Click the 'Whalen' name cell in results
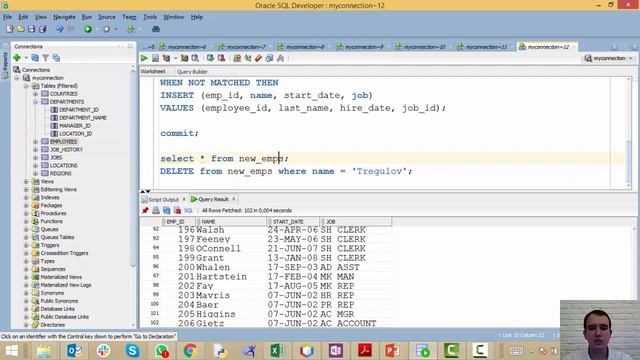Image resolution: width=640 pixels, height=360 pixels. (x=213, y=267)
